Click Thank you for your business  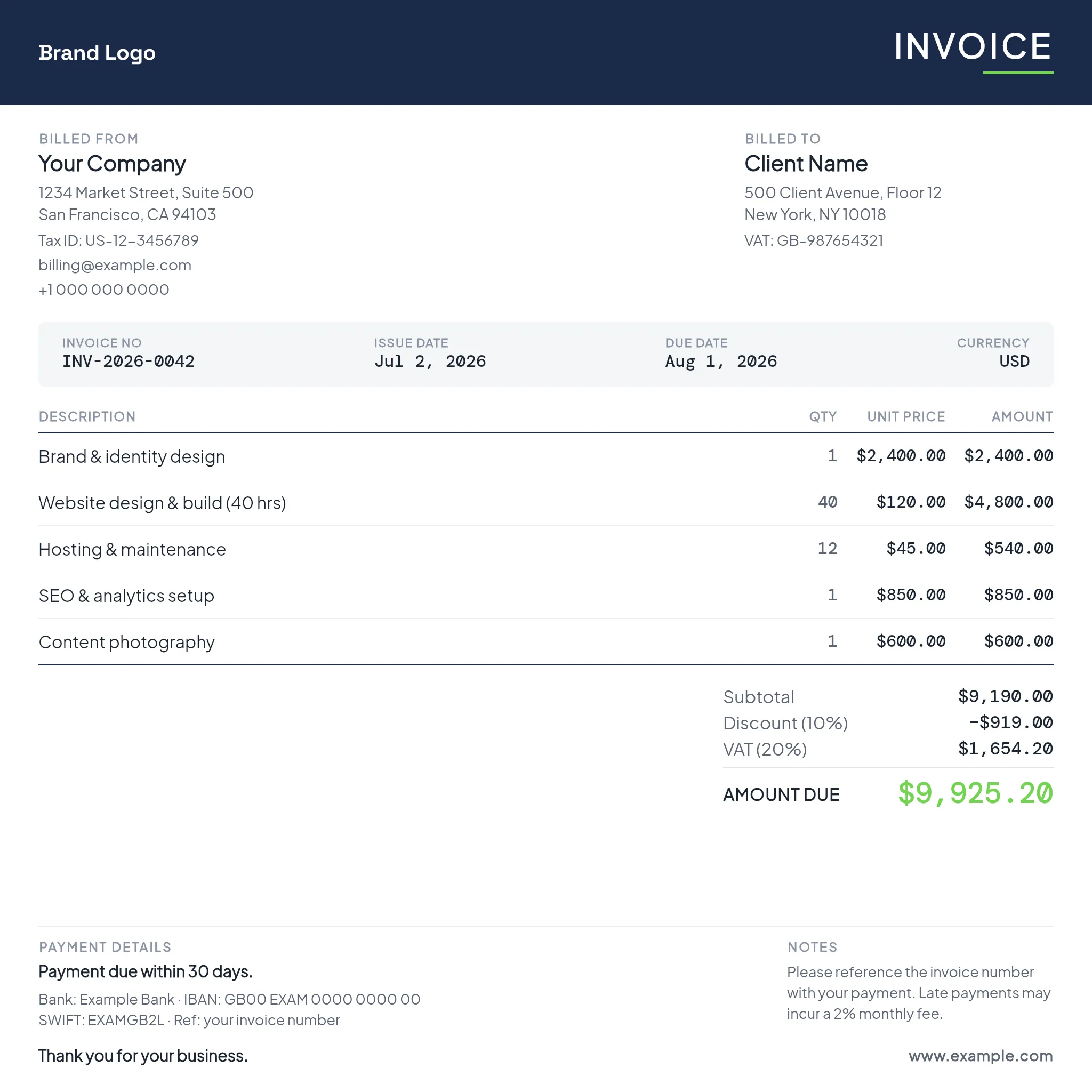143,1056
